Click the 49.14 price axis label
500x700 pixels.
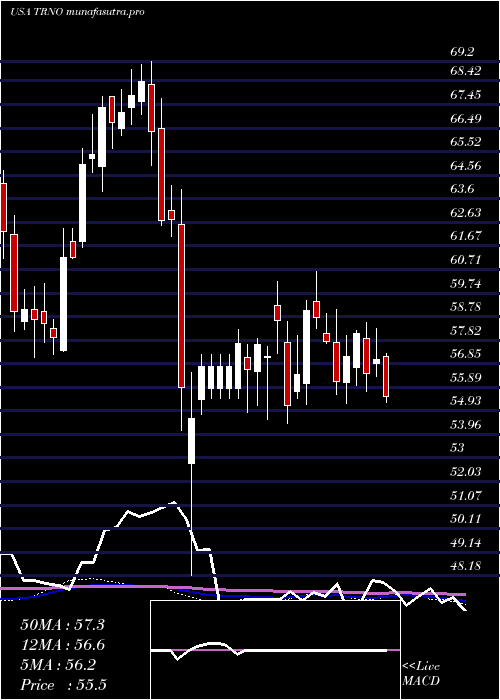(x=466, y=542)
